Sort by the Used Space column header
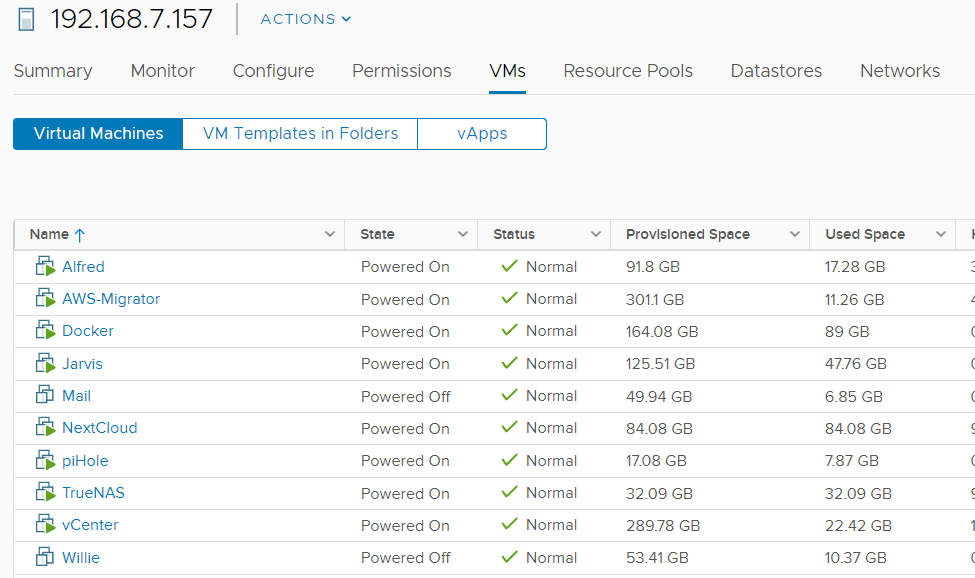Image resolution: width=975 pixels, height=578 pixels. pyautogui.click(x=865, y=234)
